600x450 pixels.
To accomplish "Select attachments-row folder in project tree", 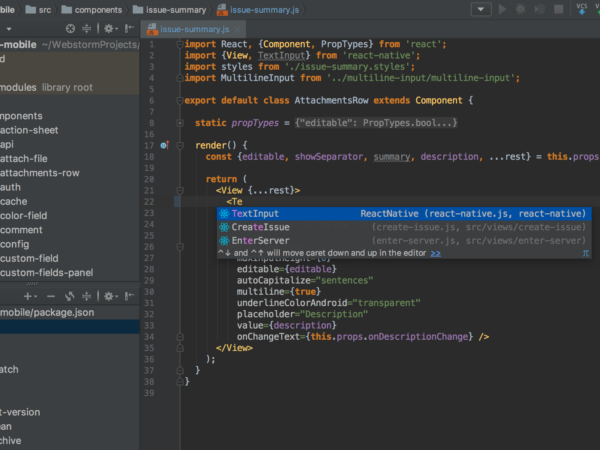I will 40,173.
